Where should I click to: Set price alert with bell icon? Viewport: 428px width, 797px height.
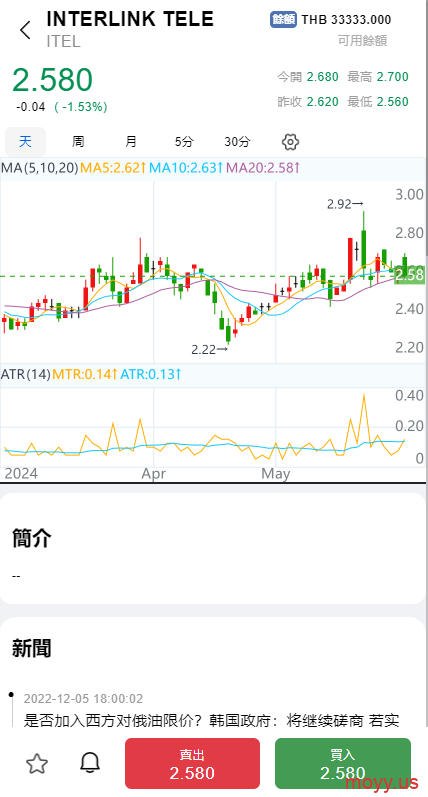(x=90, y=762)
